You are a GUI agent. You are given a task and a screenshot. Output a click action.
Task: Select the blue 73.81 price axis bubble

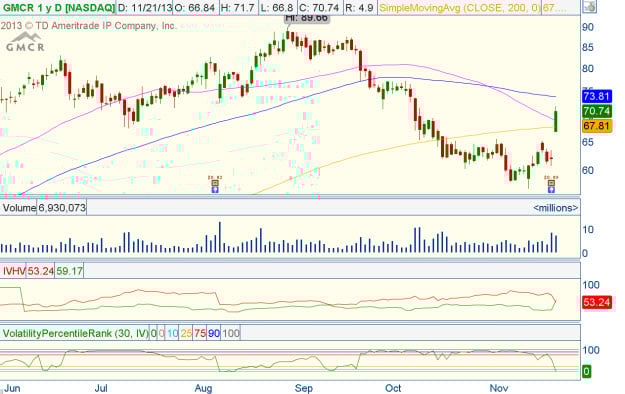point(597,96)
